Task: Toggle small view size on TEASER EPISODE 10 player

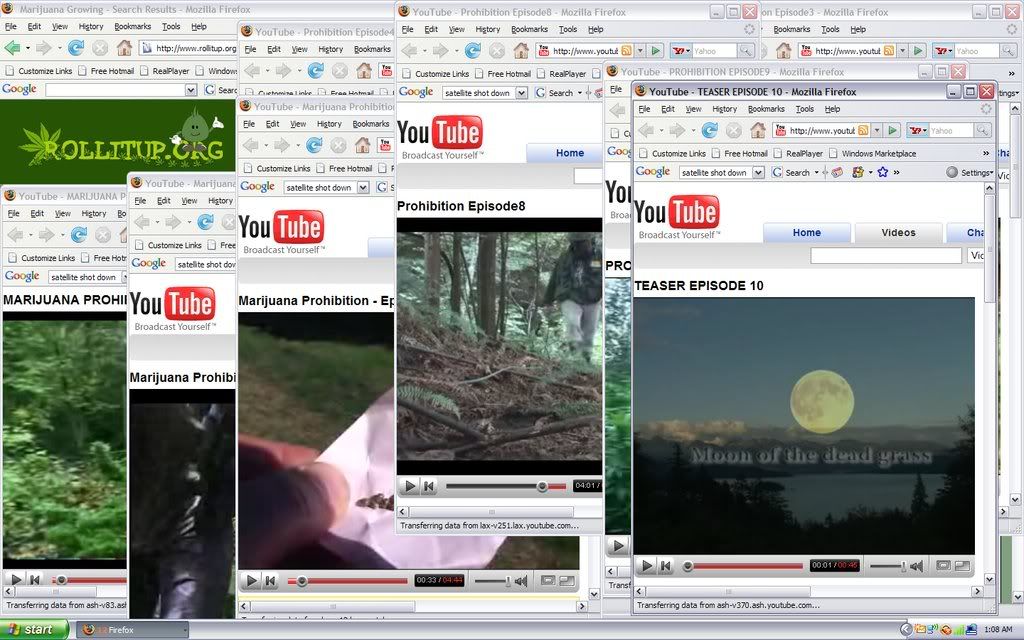Action: [943, 566]
